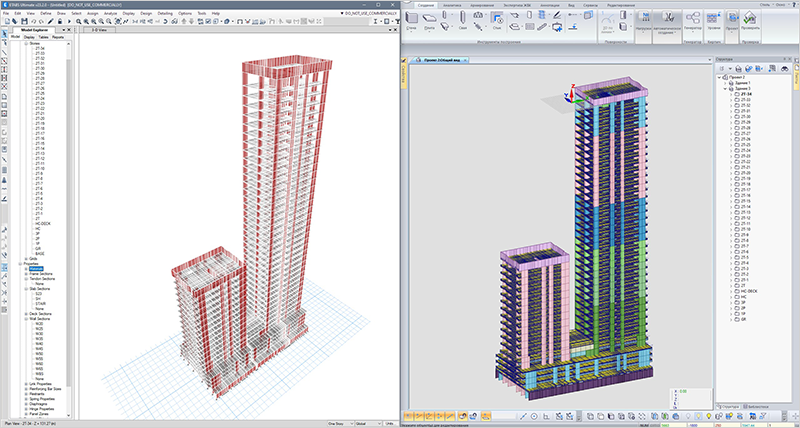Select the Materials item in the properties tree
Image resolution: width=800 pixels, height=428 pixels.
pos(36,269)
